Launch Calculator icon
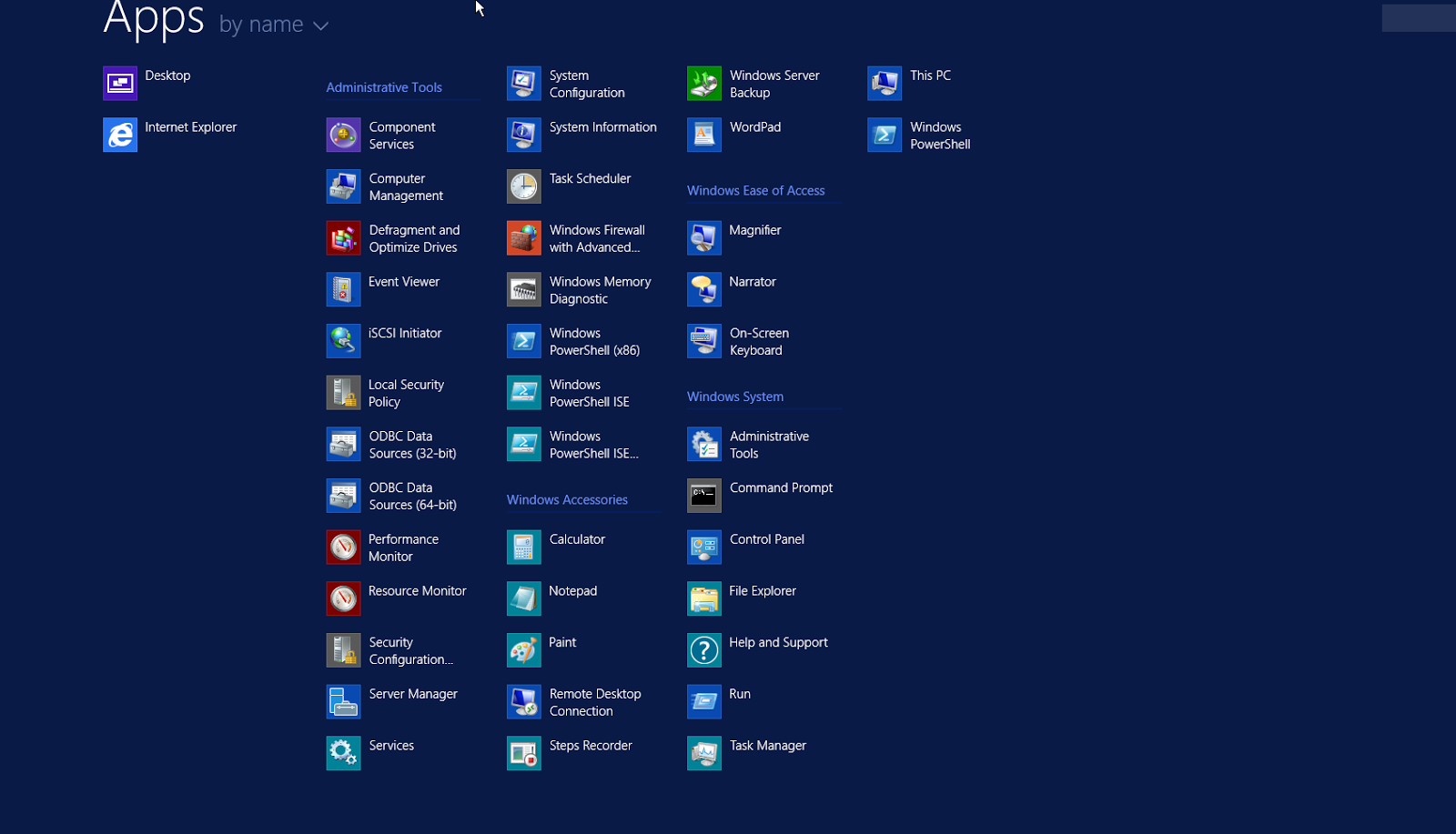Screen dimensions: 1456x834 tap(524, 548)
